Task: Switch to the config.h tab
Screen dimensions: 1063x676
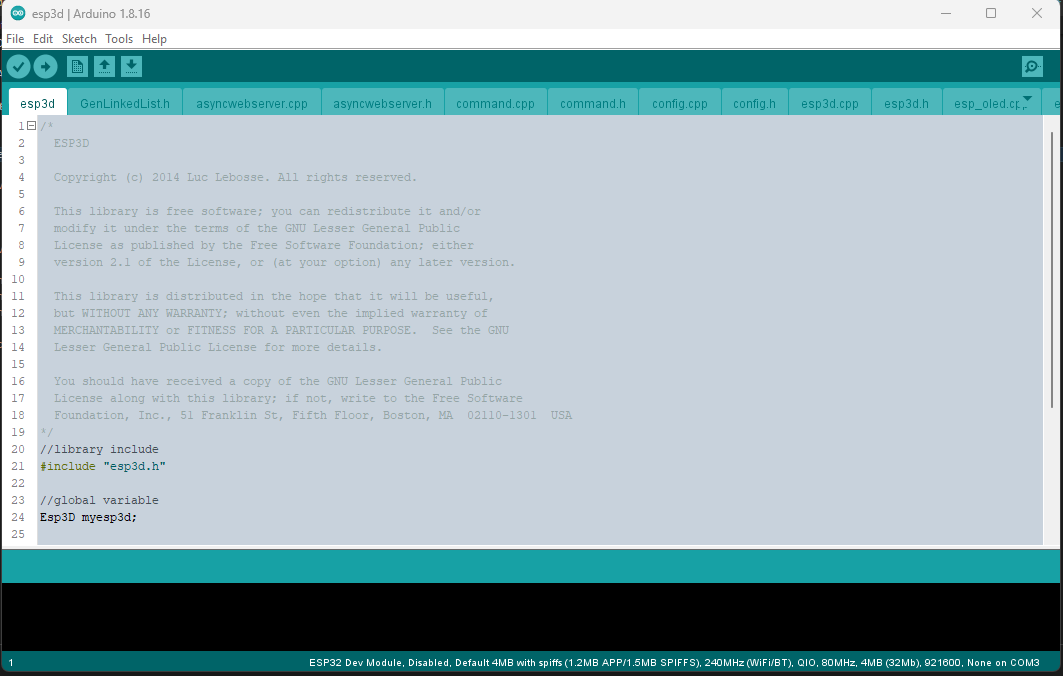Action: click(x=754, y=101)
